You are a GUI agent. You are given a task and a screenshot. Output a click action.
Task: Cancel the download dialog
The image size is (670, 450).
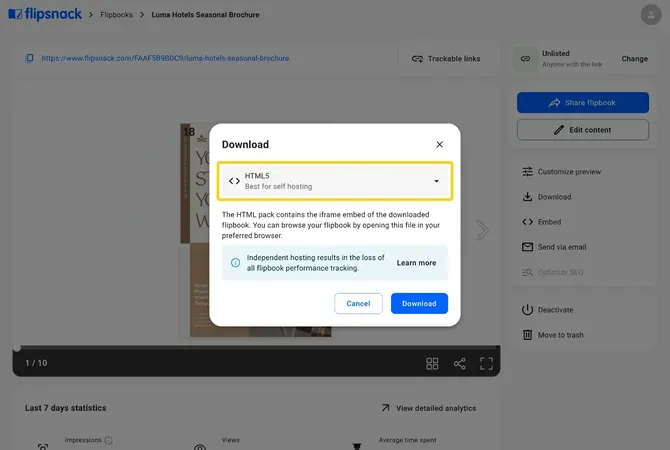[358, 303]
